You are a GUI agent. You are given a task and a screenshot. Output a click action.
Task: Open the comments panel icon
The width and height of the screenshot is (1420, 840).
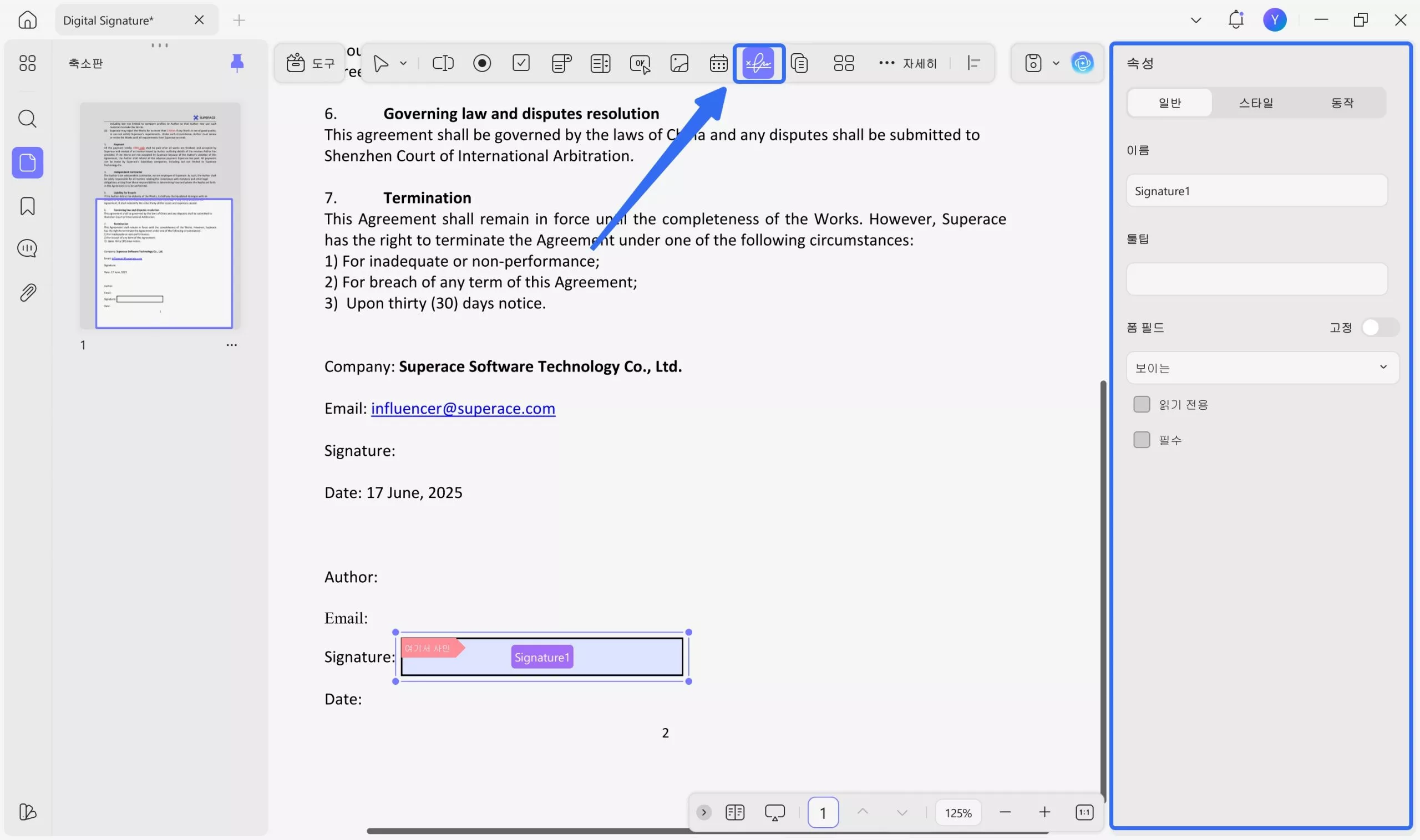(27, 248)
